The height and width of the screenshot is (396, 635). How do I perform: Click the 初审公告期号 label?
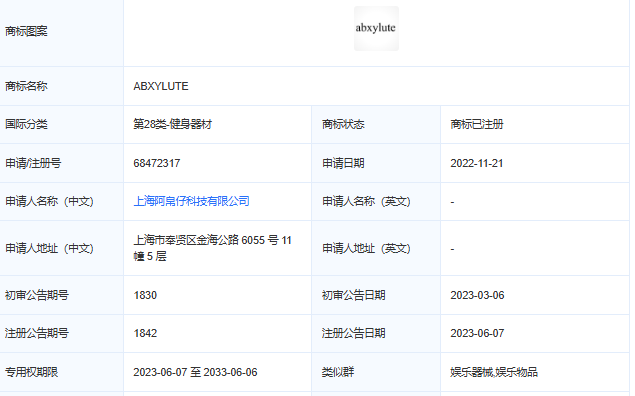pyautogui.click(x=37, y=295)
